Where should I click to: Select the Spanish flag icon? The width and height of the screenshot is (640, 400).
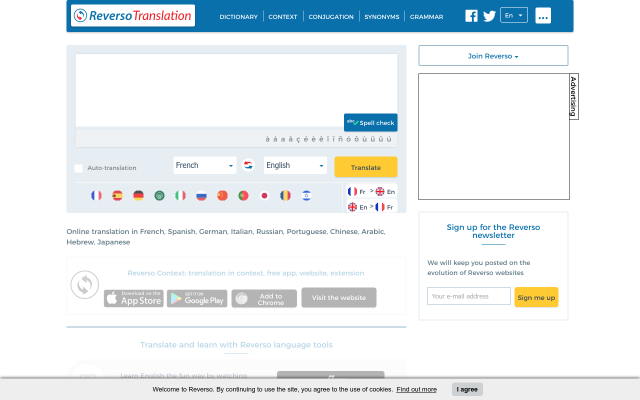(118, 196)
